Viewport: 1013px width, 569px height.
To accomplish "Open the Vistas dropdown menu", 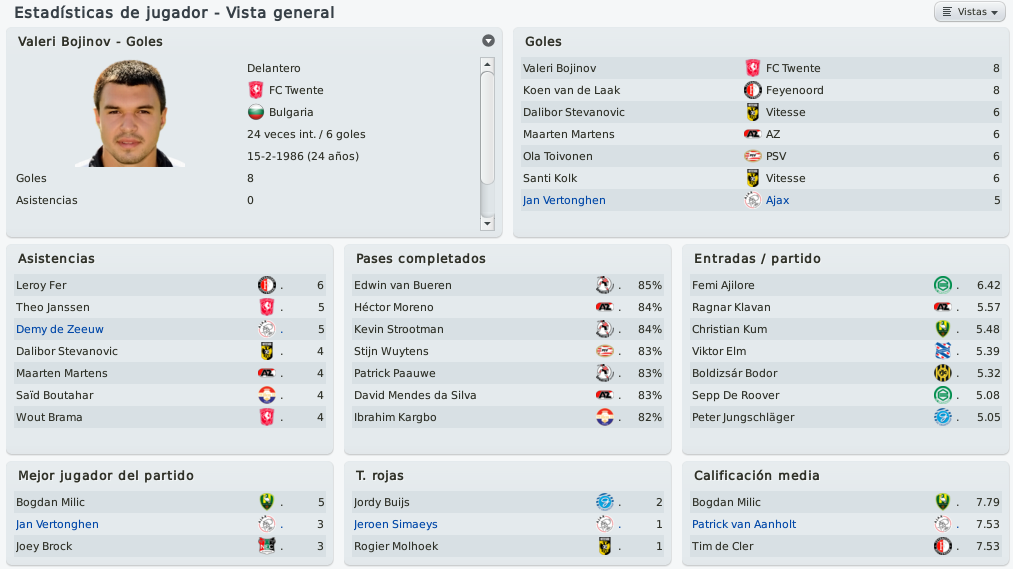I will pyautogui.click(x=970, y=12).
